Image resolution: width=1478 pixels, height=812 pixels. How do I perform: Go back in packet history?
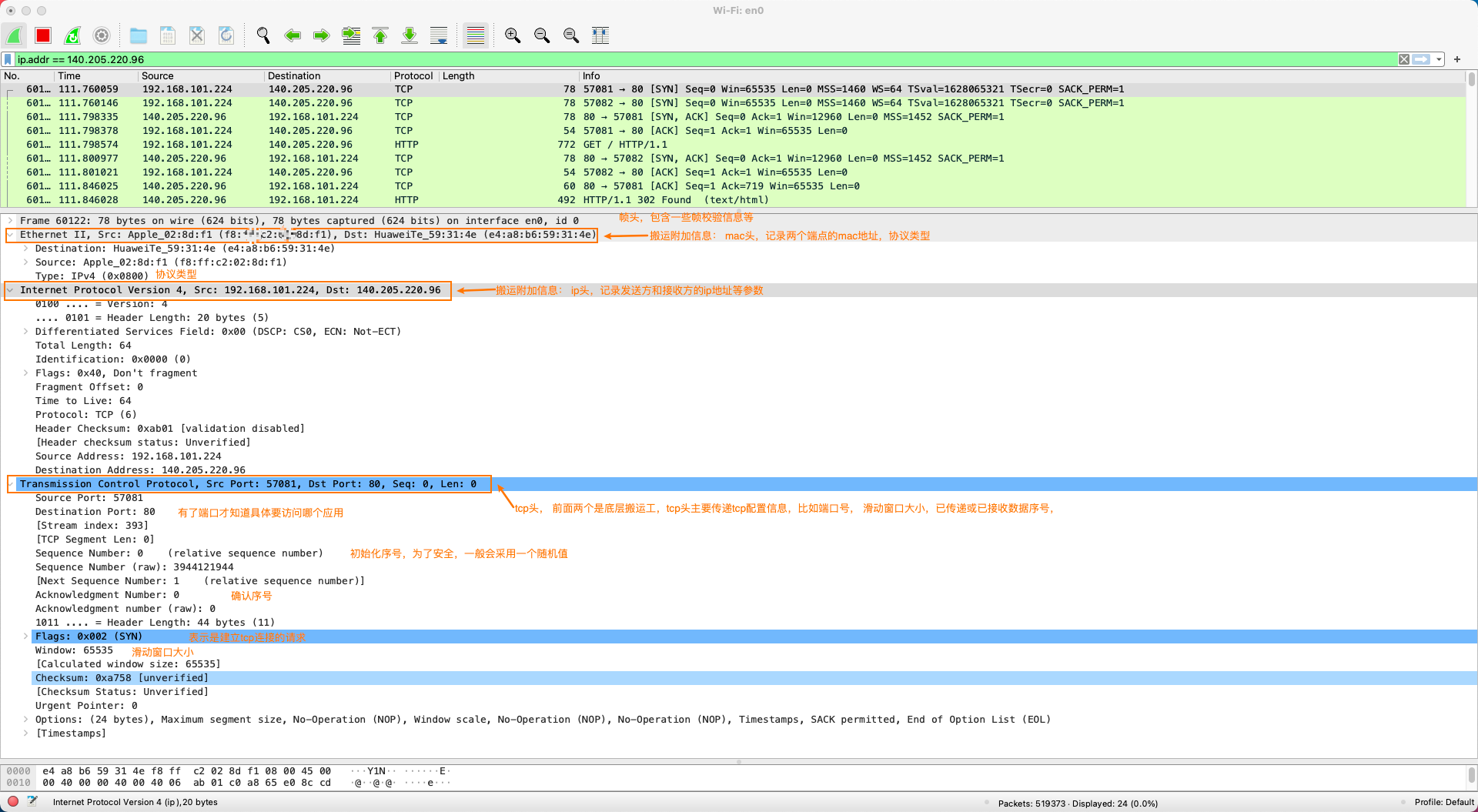[x=293, y=35]
